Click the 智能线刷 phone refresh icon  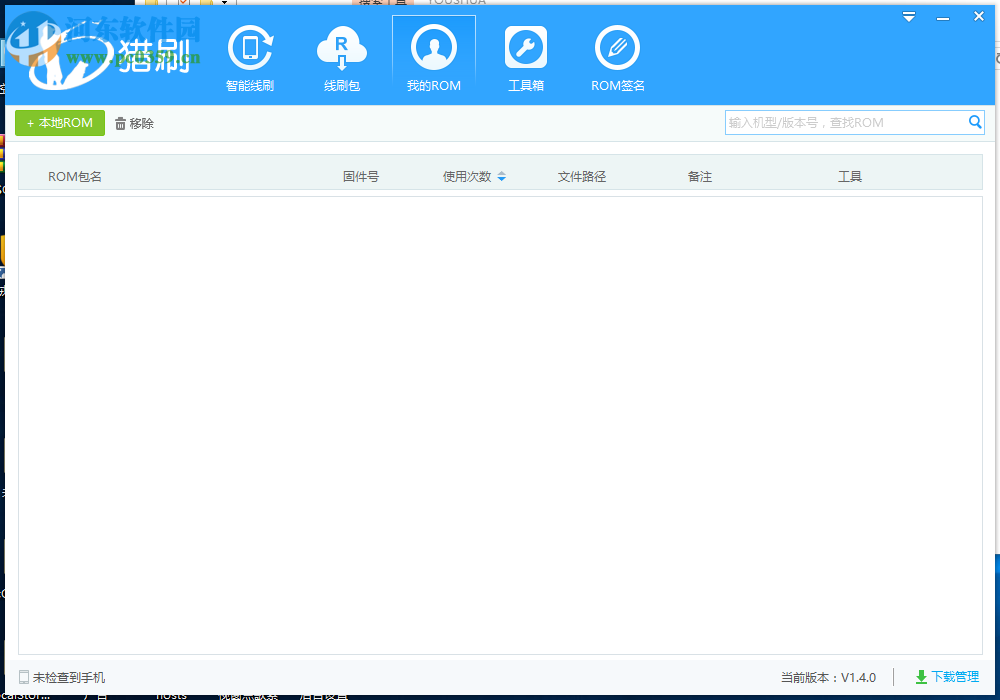(x=250, y=46)
